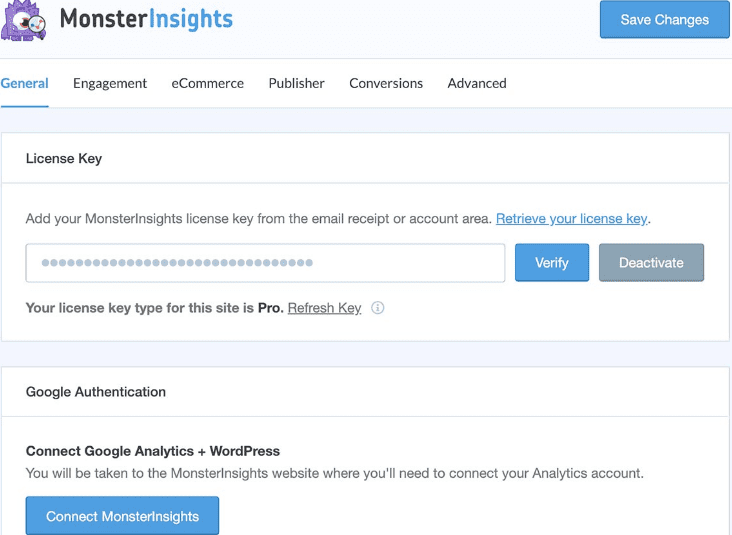Click the Verify license button
Image resolution: width=732 pixels, height=535 pixels.
[x=552, y=263]
